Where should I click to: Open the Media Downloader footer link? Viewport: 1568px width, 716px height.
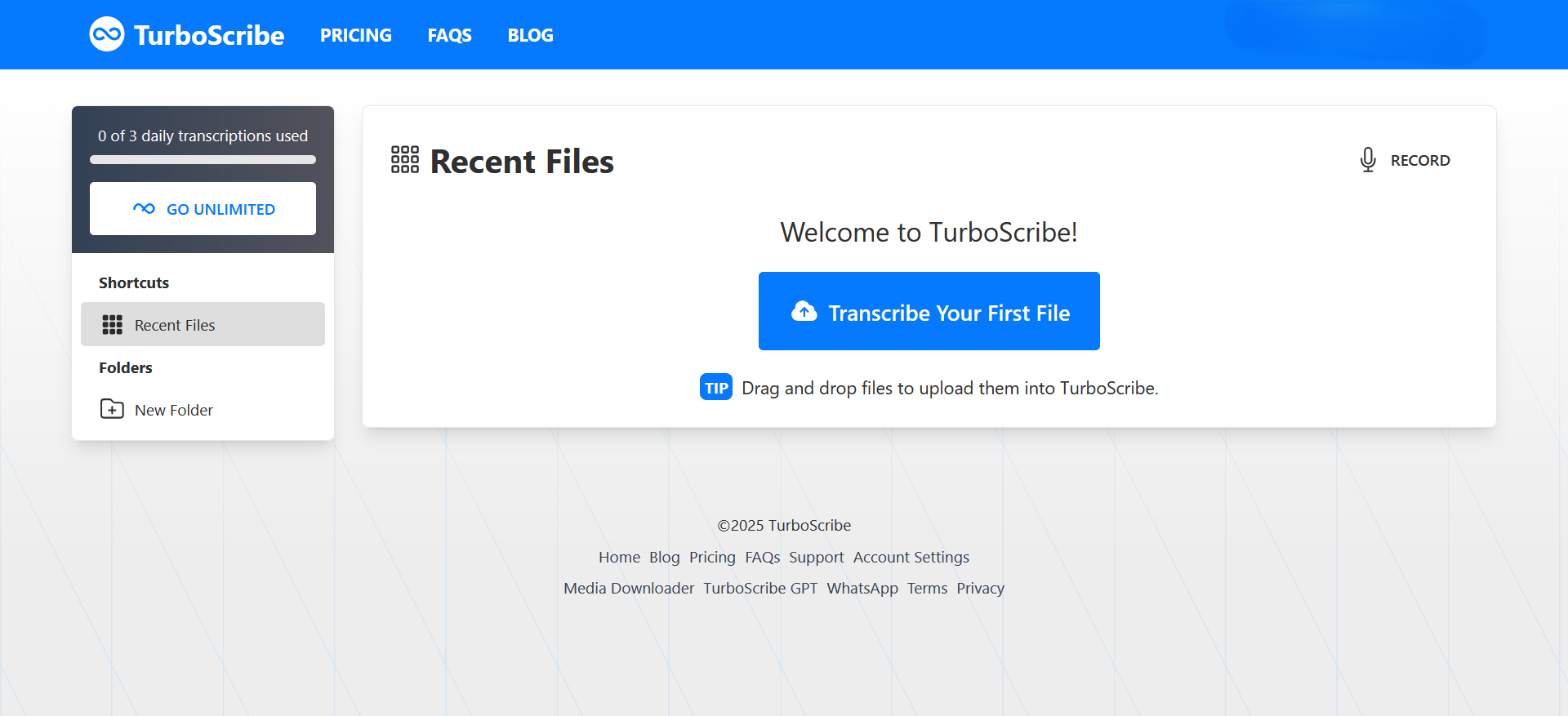pos(629,588)
